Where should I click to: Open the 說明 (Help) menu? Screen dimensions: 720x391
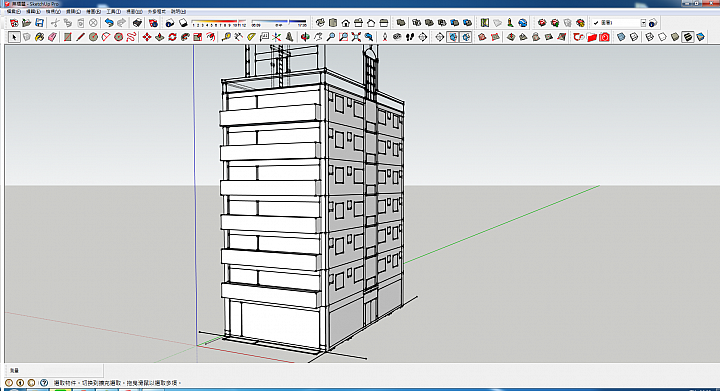coord(178,11)
